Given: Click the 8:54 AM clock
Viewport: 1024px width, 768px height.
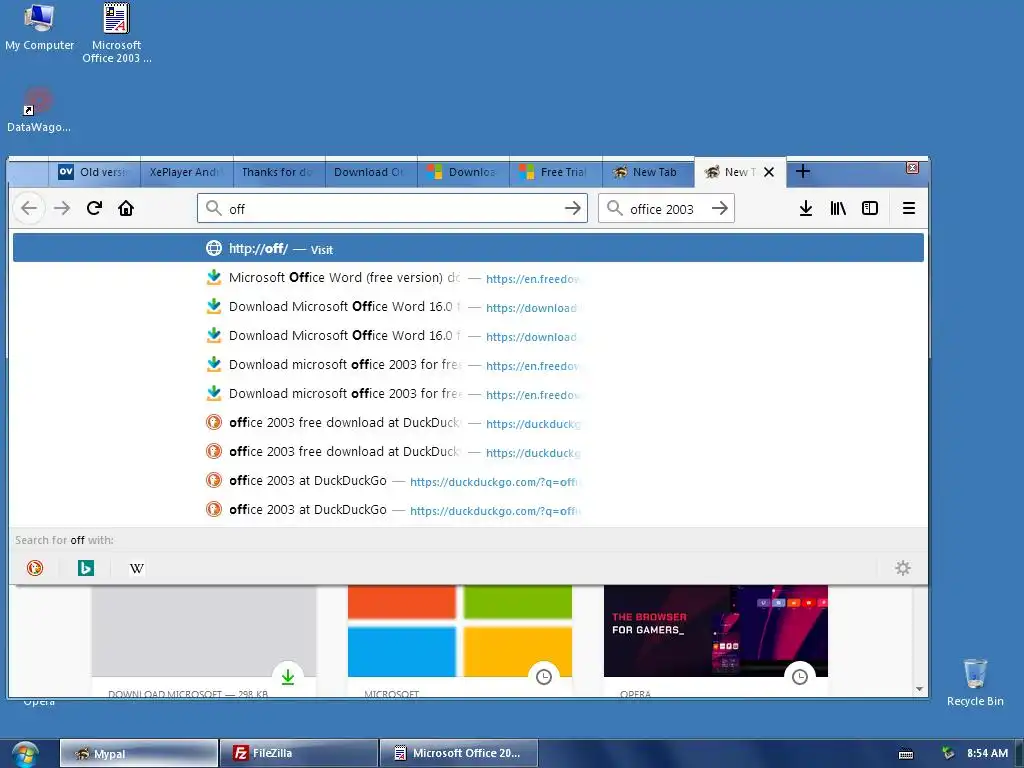Looking at the screenshot, I should pyautogui.click(x=987, y=754).
